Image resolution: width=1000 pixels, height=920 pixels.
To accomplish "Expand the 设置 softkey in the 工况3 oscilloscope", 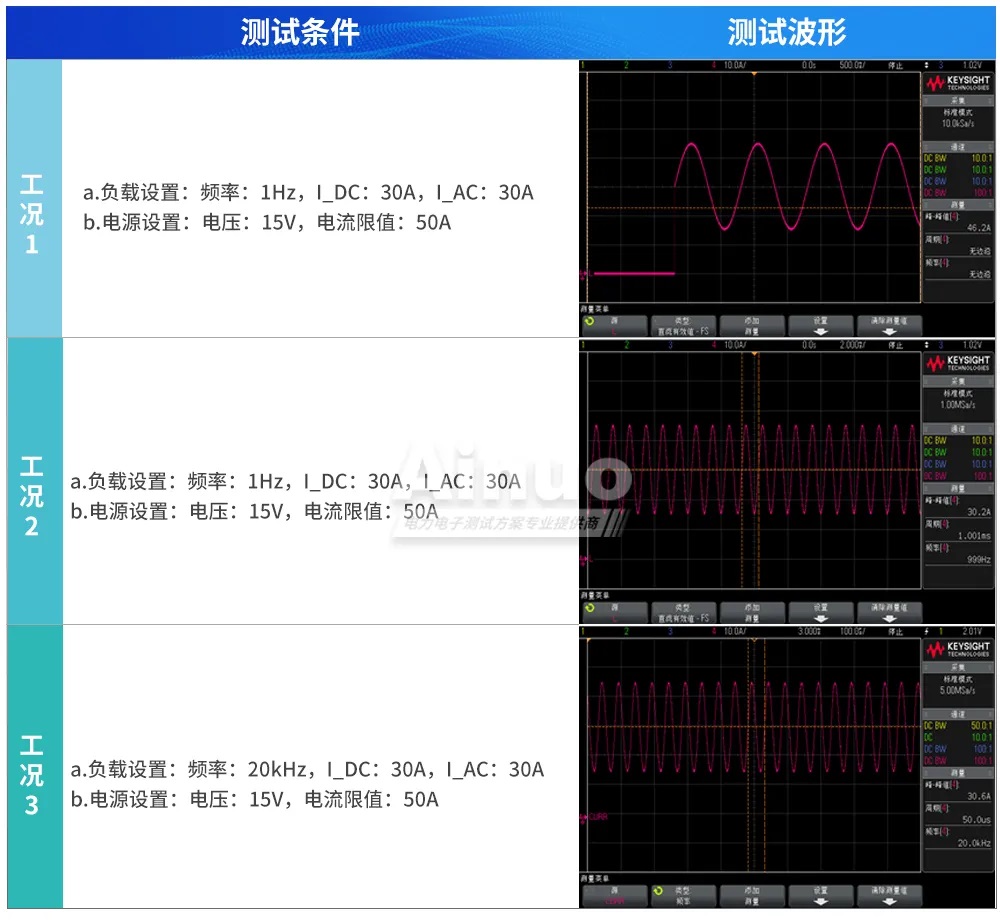I will tap(820, 895).
